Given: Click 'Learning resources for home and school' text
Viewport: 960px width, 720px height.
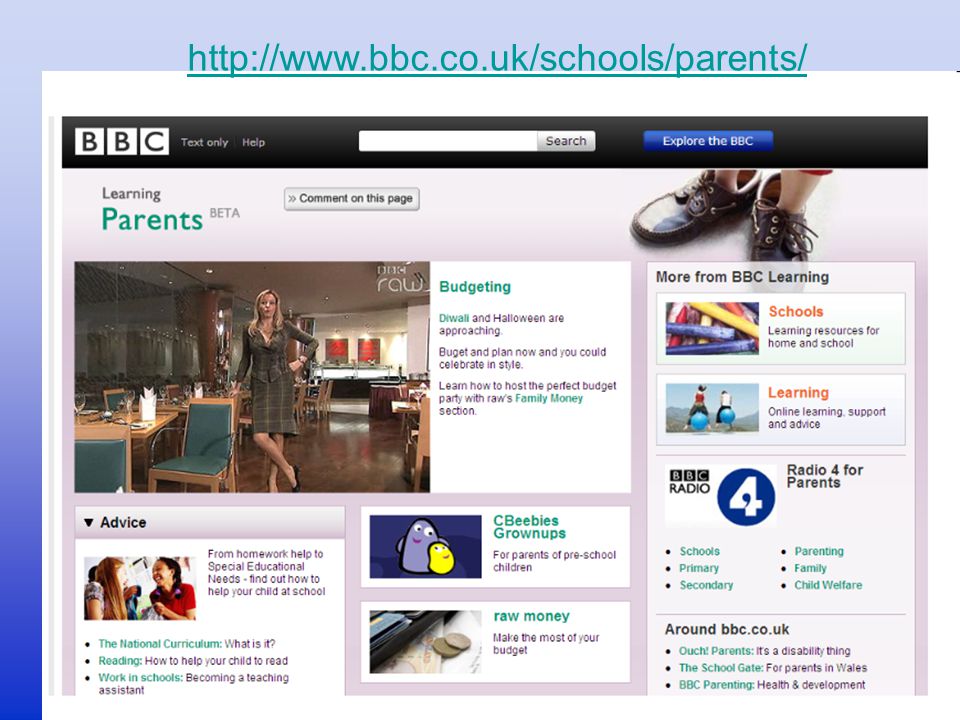Looking at the screenshot, I should 823,337.
